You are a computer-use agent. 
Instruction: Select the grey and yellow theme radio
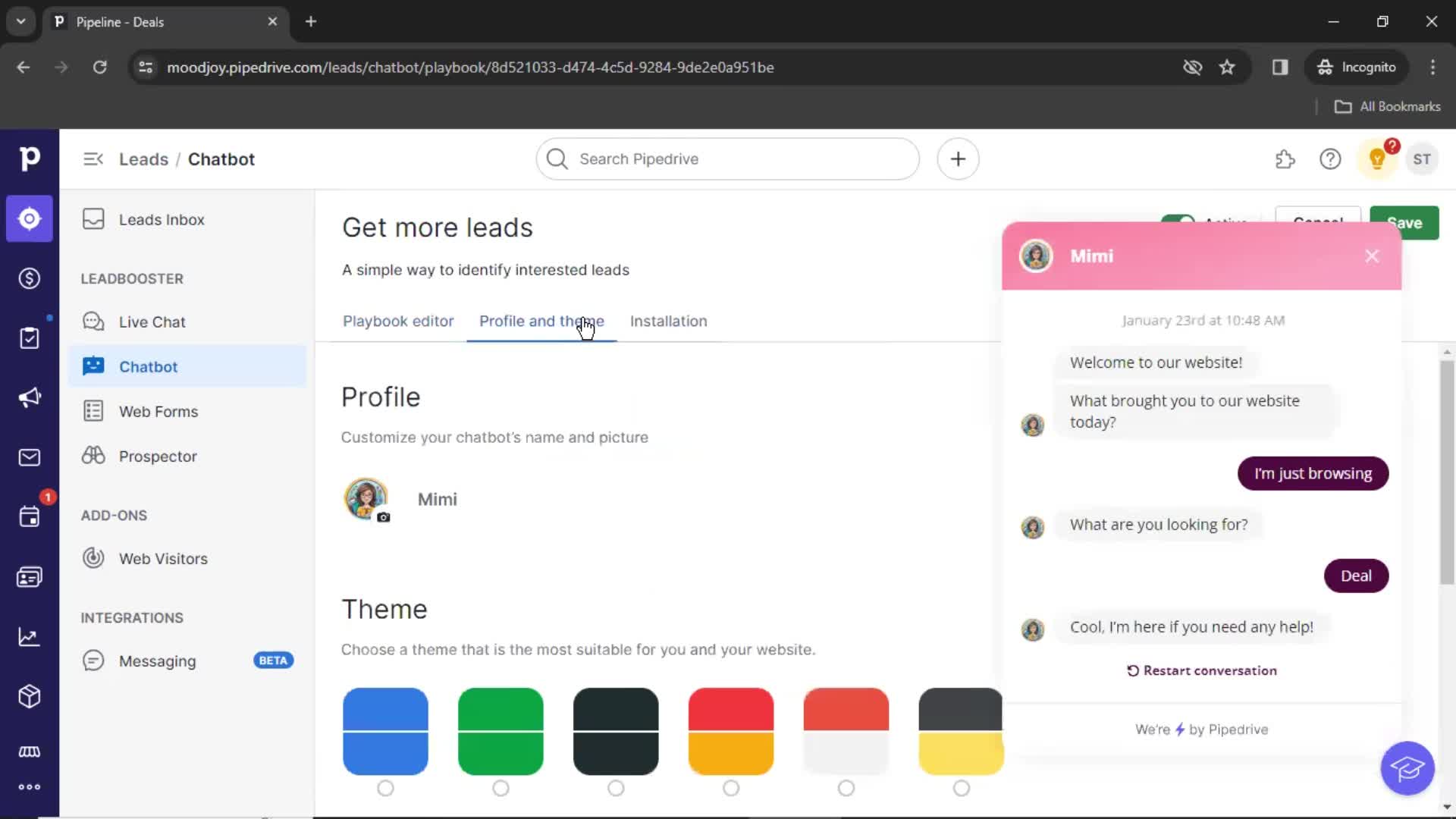pyautogui.click(x=962, y=789)
